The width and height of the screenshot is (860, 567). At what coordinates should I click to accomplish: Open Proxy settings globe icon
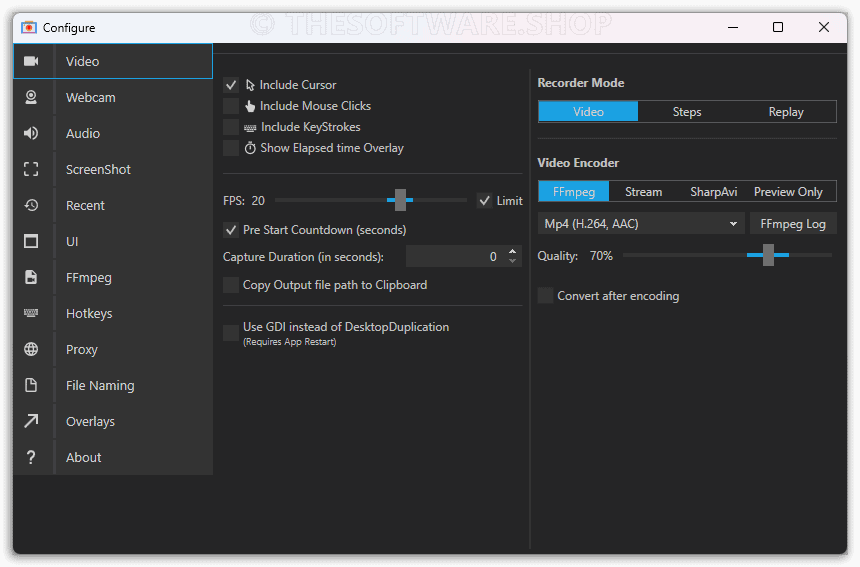(31, 349)
